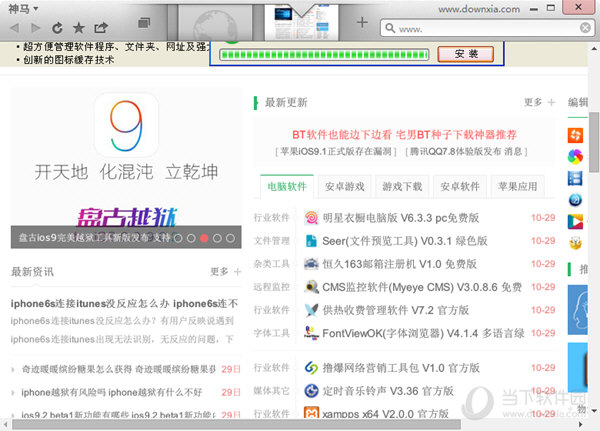600x431 pixels.
Task: Reload the page with the refresh icon
Action: [57, 27]
